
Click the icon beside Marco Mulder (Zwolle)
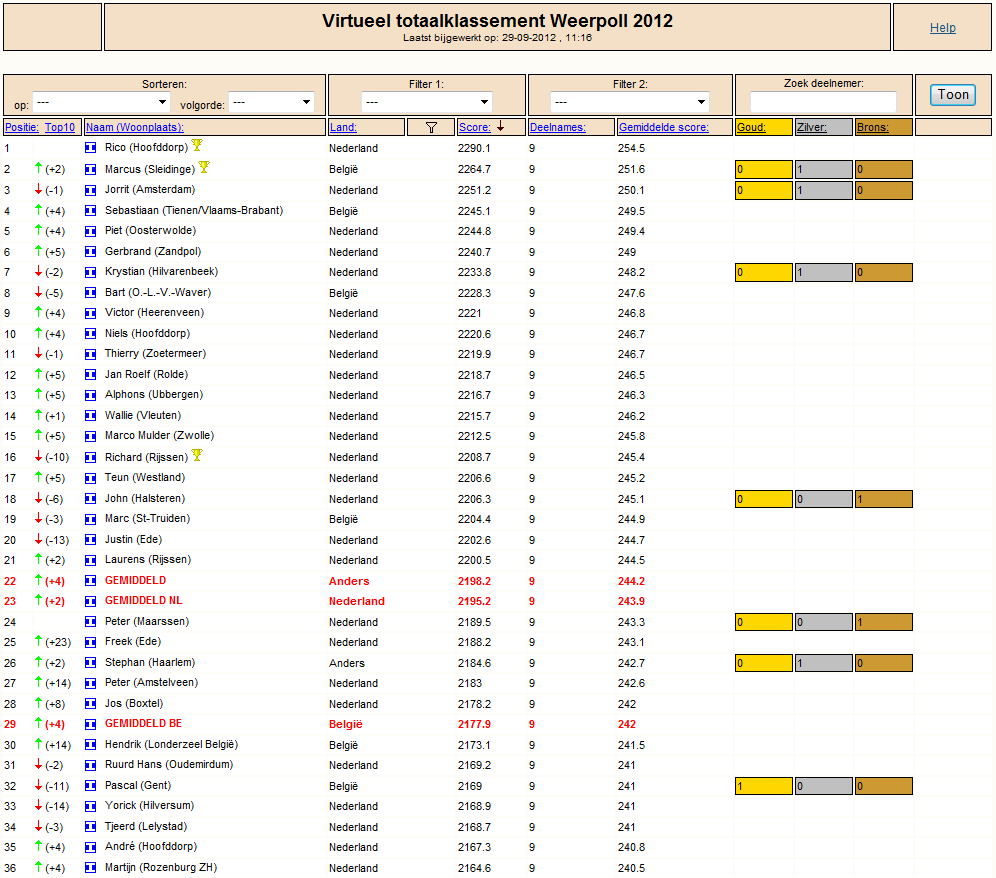91,436
